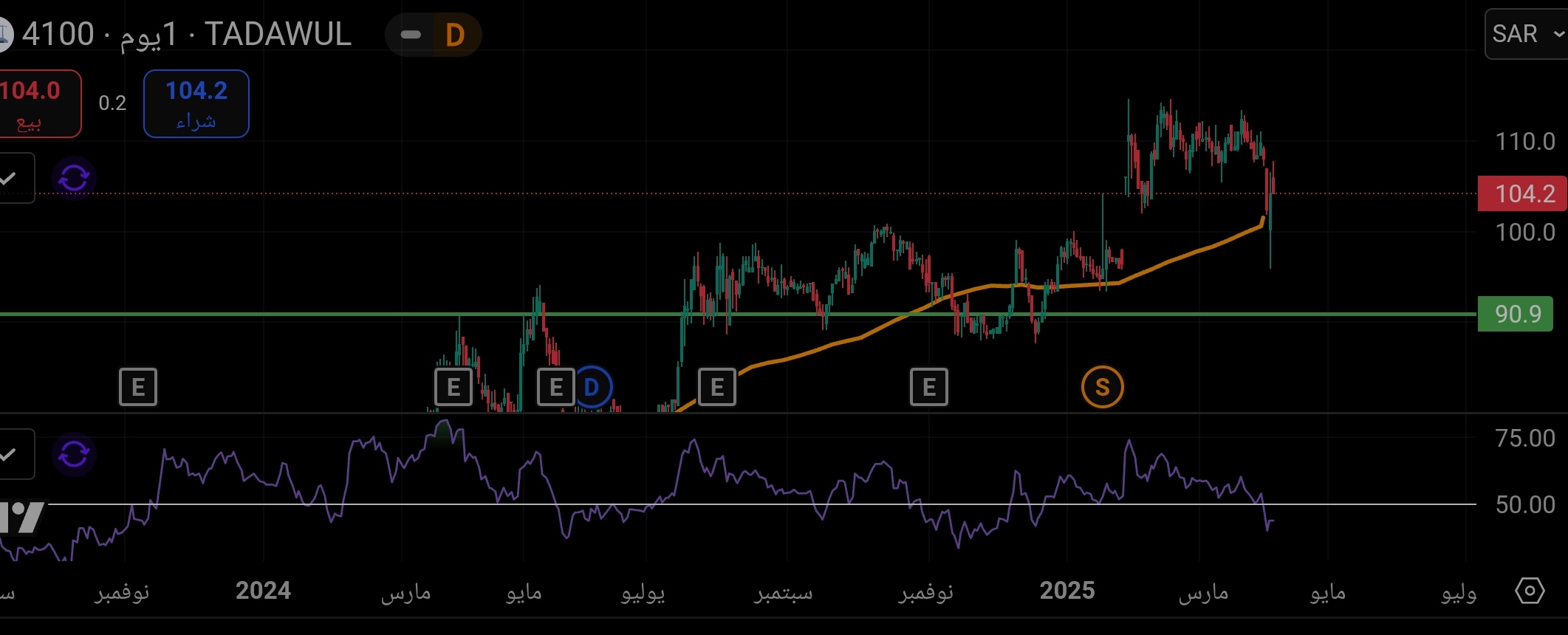
Task: Click the 100.0 price axis label
Action: click(1525, 232)
